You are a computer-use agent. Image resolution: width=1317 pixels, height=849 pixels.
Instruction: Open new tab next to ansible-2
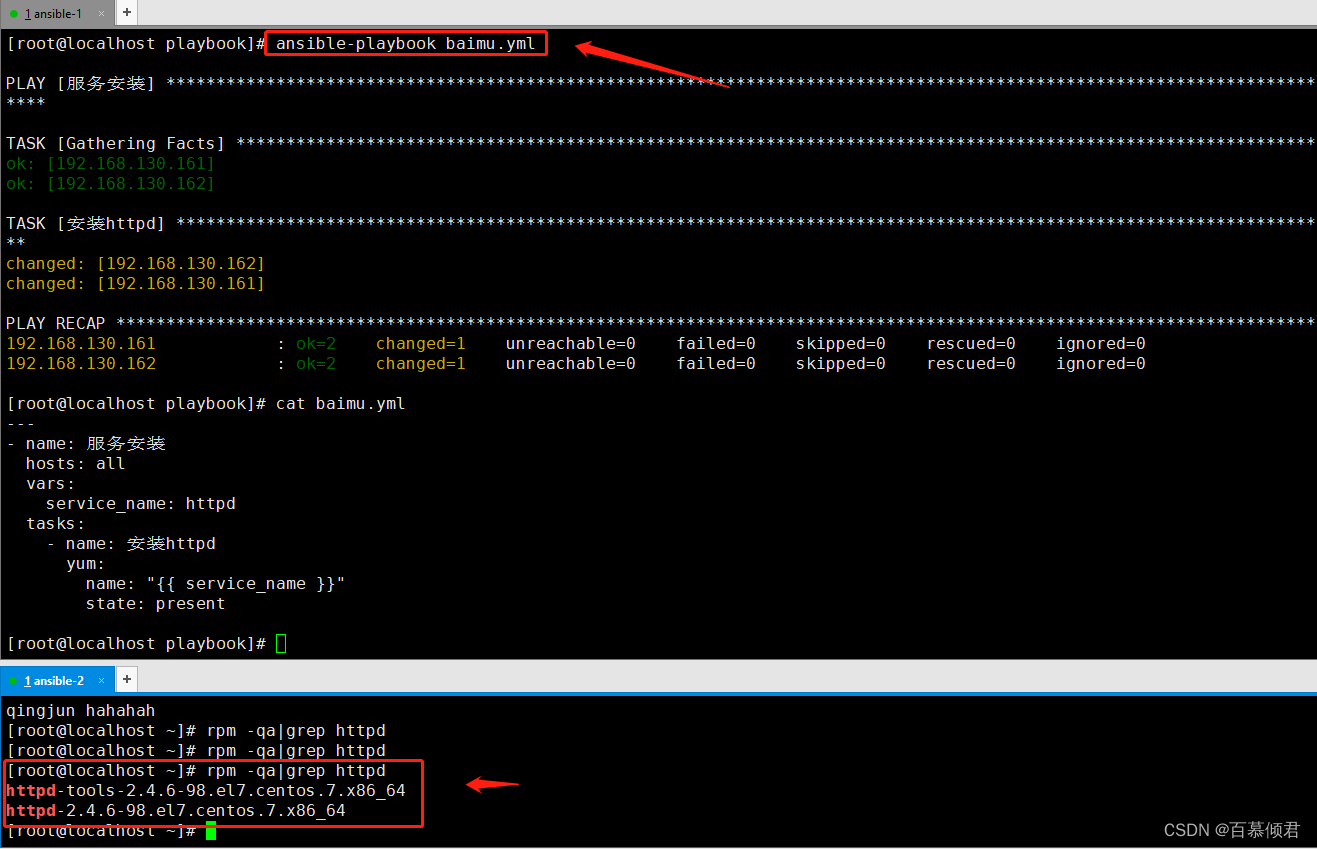pos(127,680)
